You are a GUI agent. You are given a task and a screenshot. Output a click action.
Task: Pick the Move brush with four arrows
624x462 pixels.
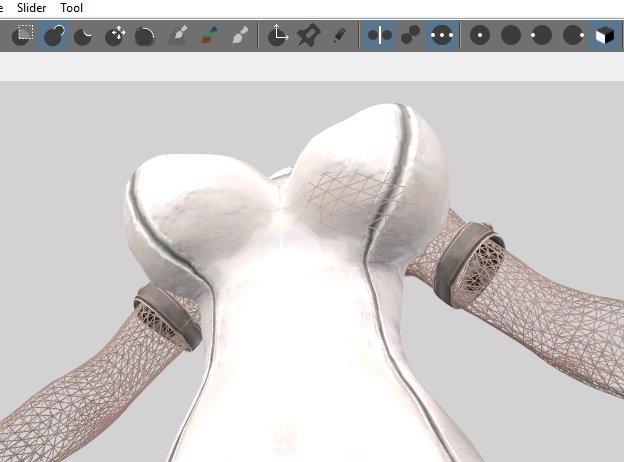tap(115, 36)
